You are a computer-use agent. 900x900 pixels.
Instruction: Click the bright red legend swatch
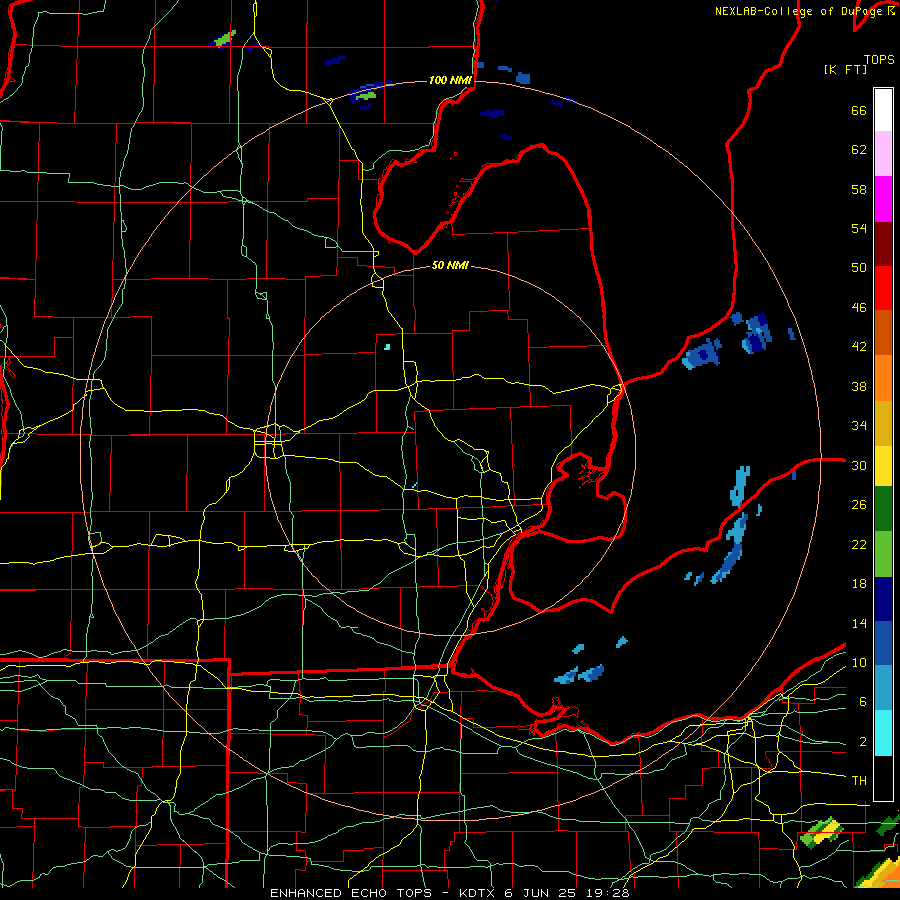click(883, 288)
